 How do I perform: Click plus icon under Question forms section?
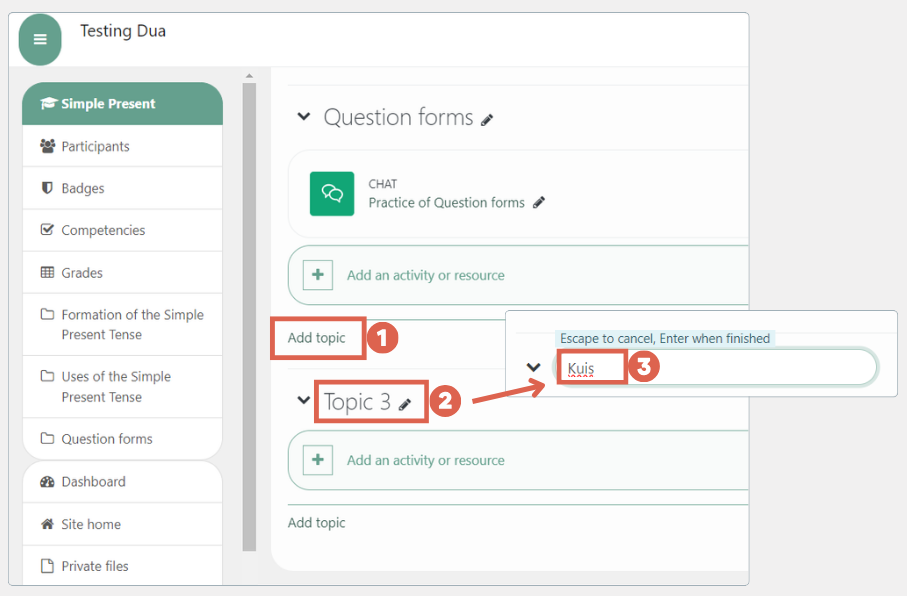tap(318, 275)
